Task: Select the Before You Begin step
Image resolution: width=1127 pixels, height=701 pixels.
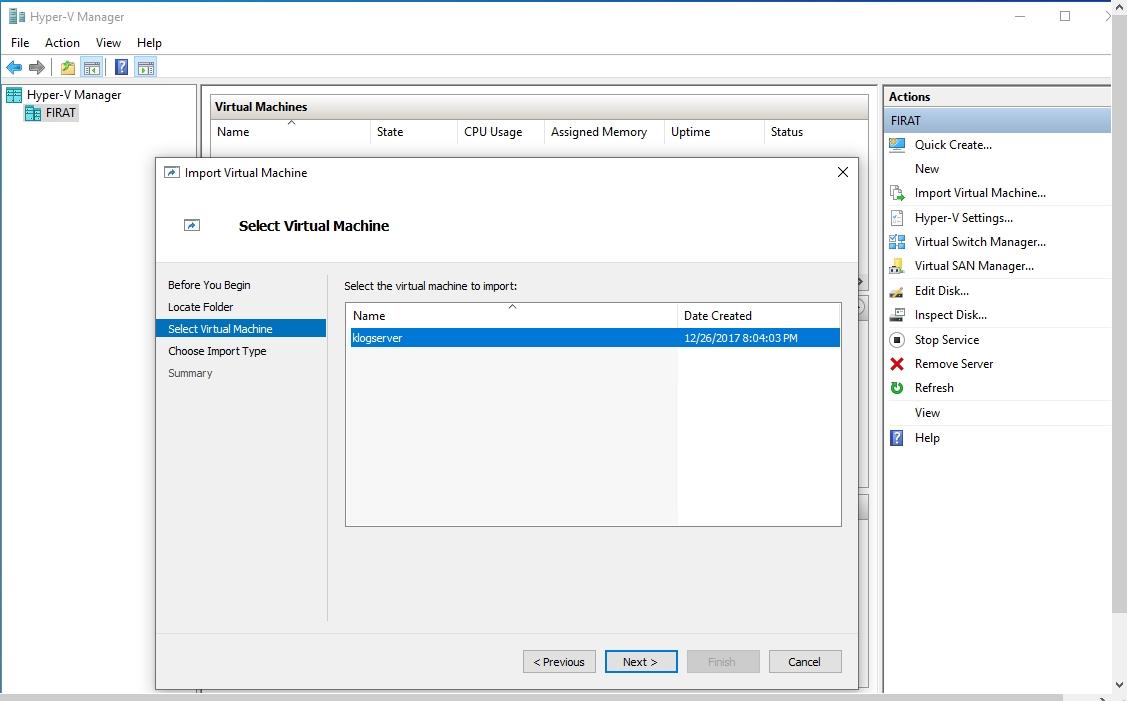Action: [209, 285]
